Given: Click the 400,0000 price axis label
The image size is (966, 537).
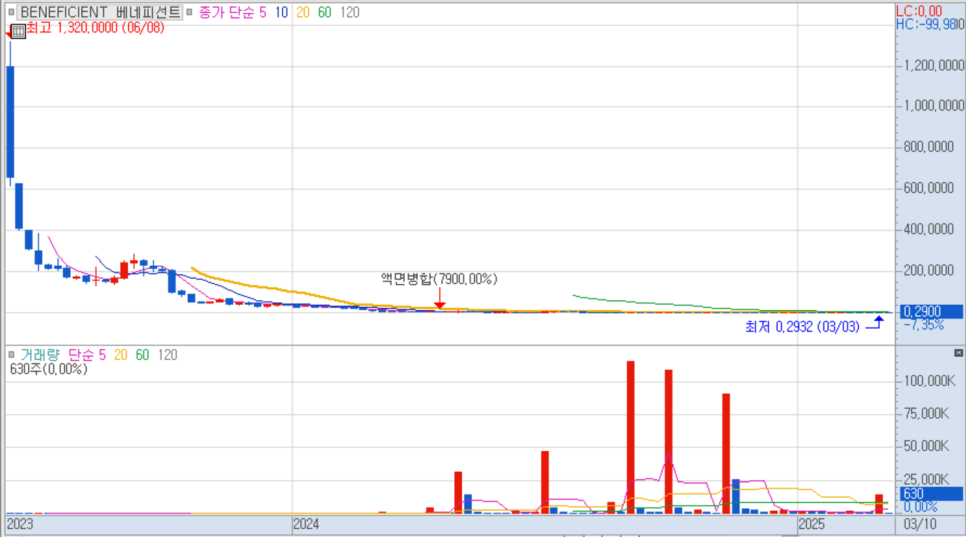Looking at the screenshot, I should pos(928,229).
